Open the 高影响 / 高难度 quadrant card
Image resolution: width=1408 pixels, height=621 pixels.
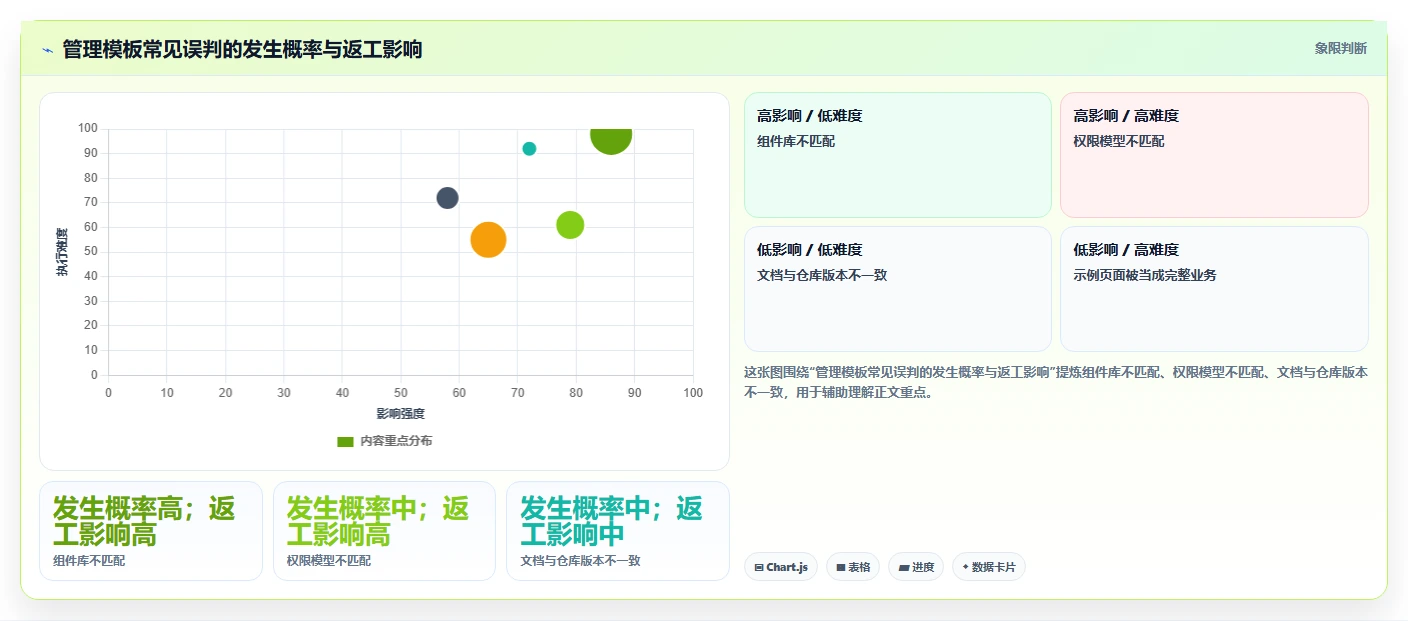tap(1214, 155)
